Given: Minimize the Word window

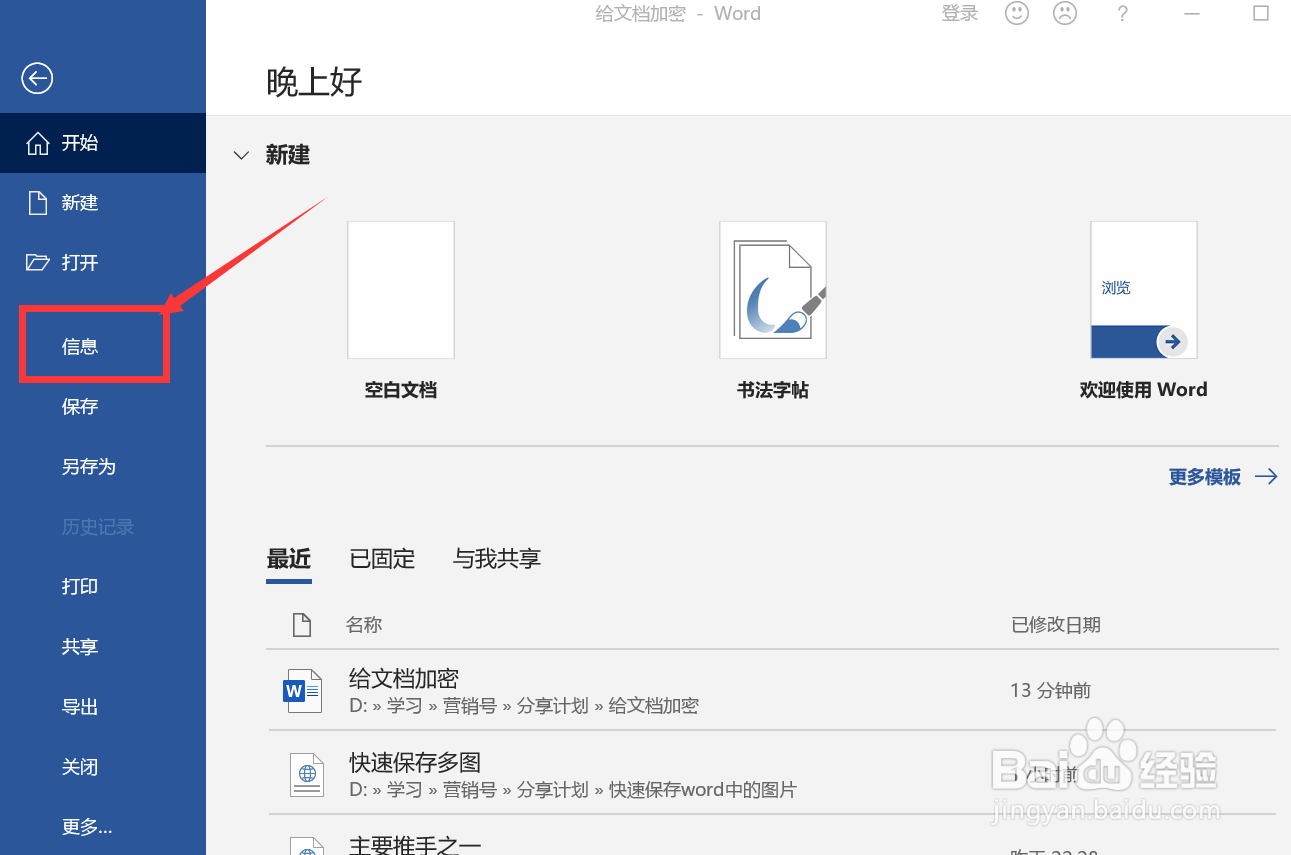Looking at the screenshot, I should (1192, 14).
